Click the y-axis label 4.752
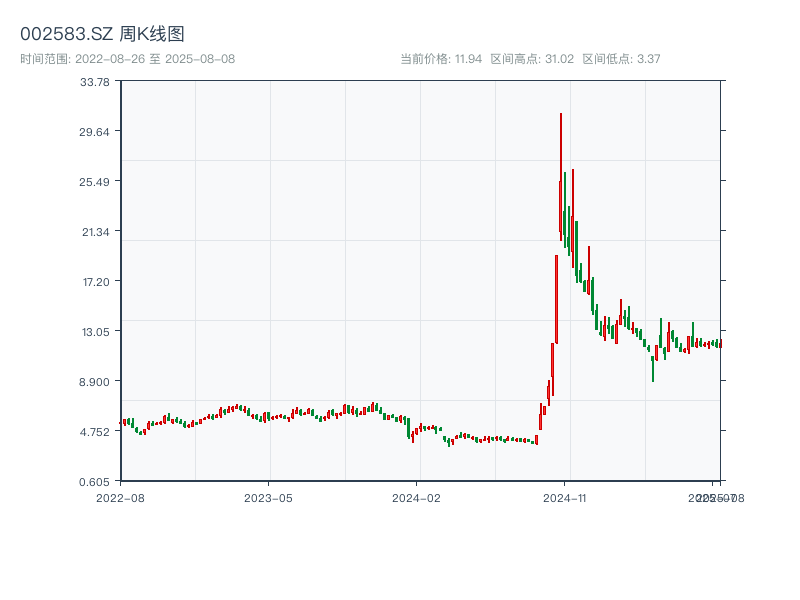Screen dimensions: 800x600 95,432
